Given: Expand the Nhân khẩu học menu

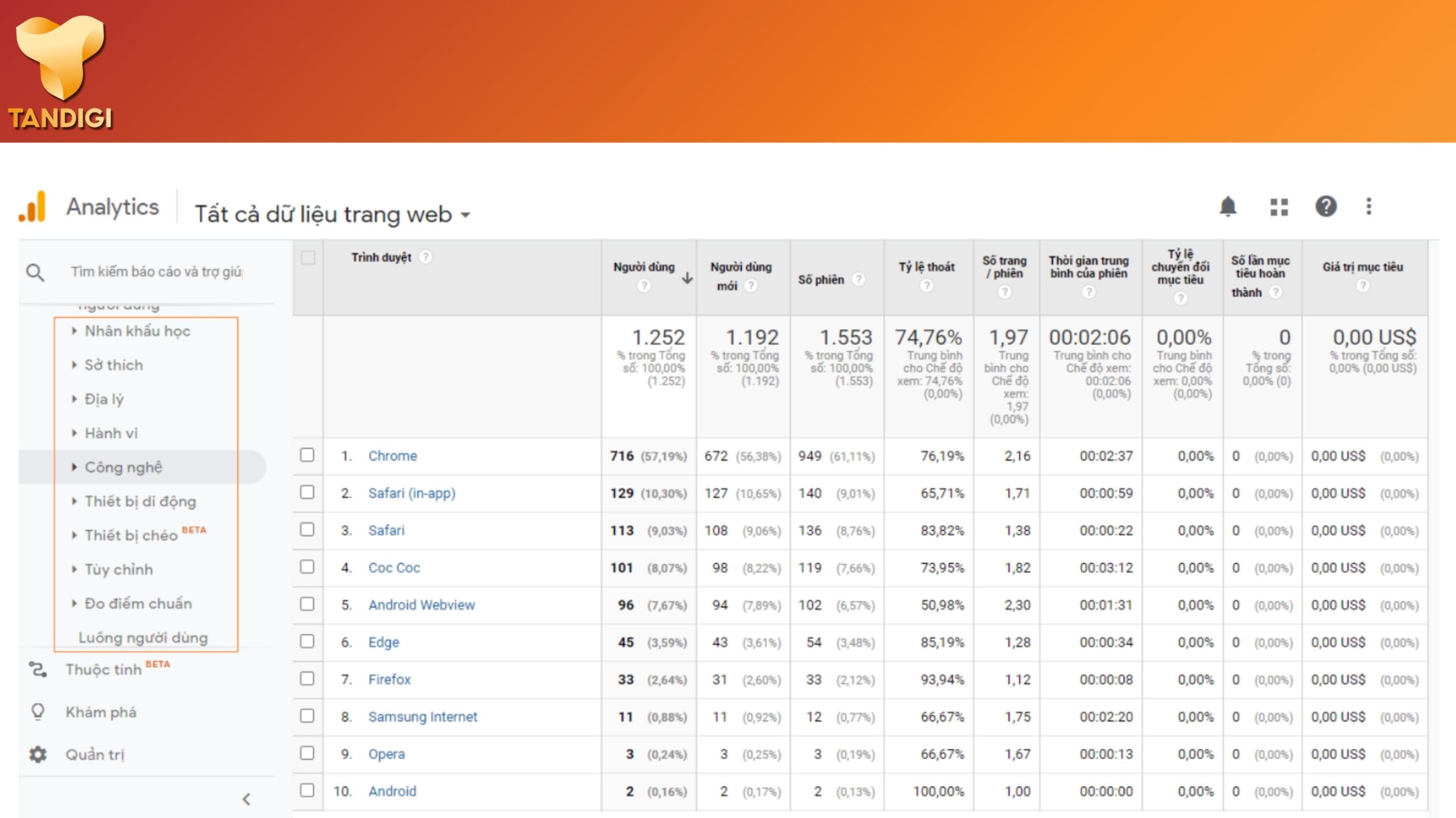Looking at the screenshot, I should coord(131,331).
